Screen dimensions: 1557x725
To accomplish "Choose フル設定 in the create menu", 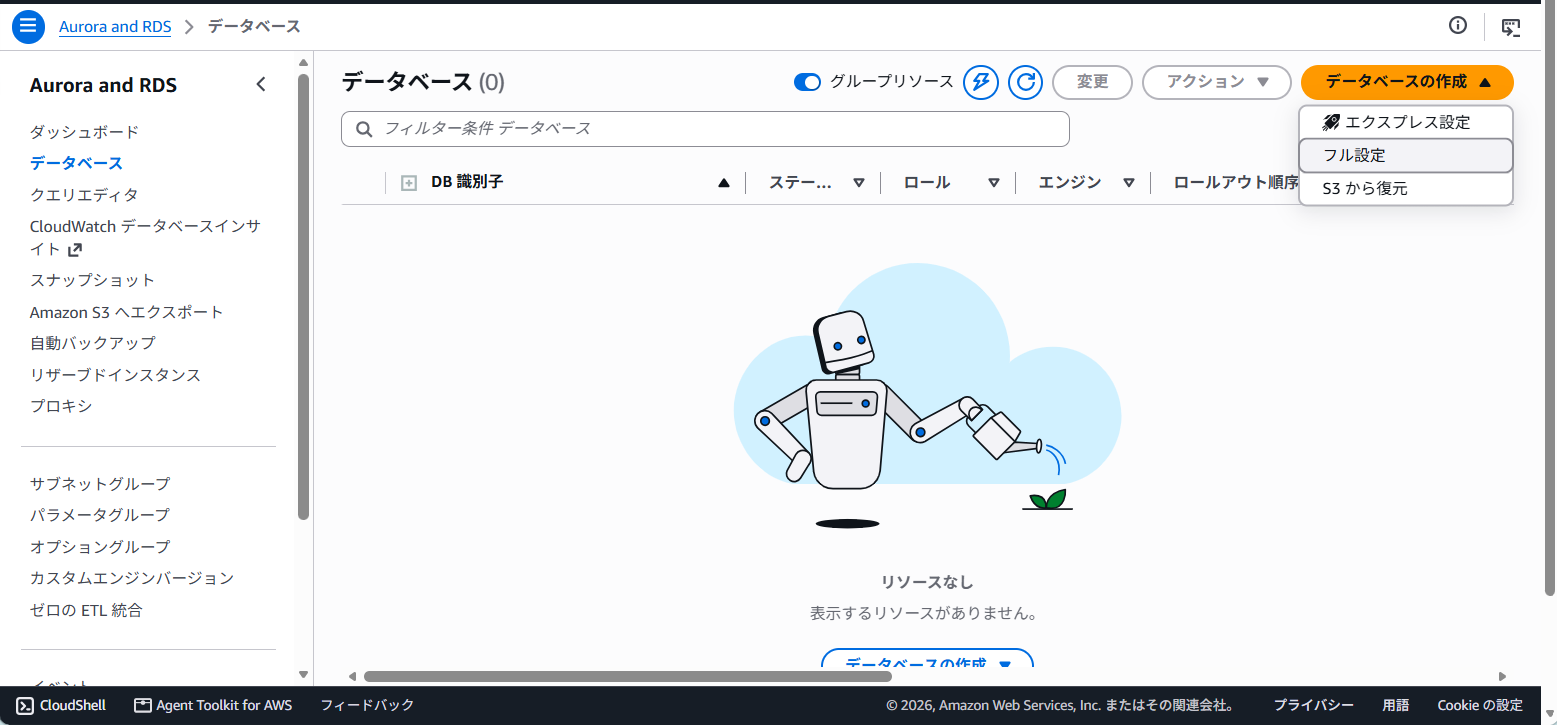I will click(x=1406, y=155).
